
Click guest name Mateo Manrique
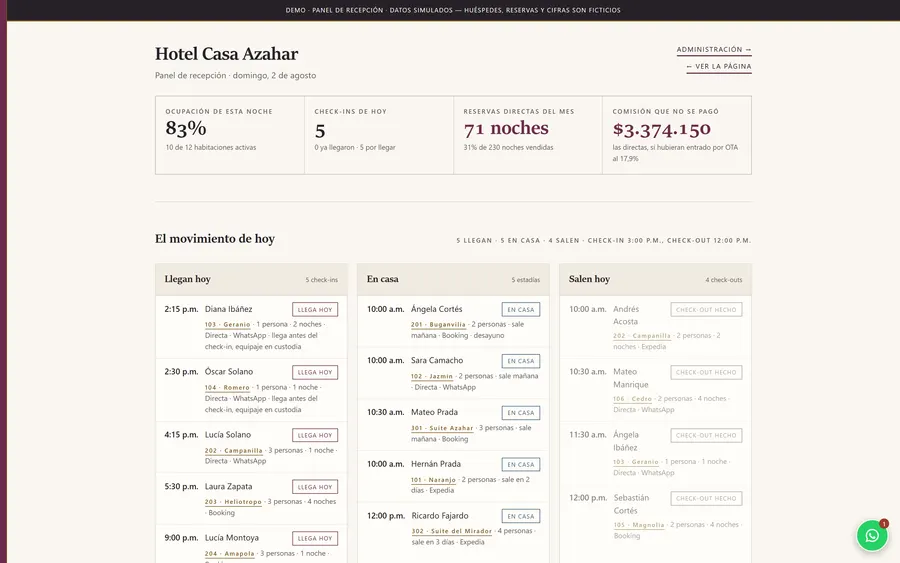point(631,378)
